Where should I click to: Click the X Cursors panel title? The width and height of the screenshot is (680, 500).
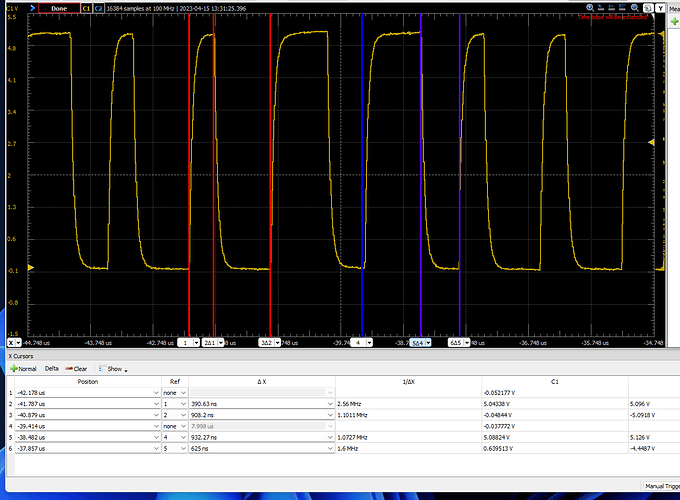click(x=21, y=356)
